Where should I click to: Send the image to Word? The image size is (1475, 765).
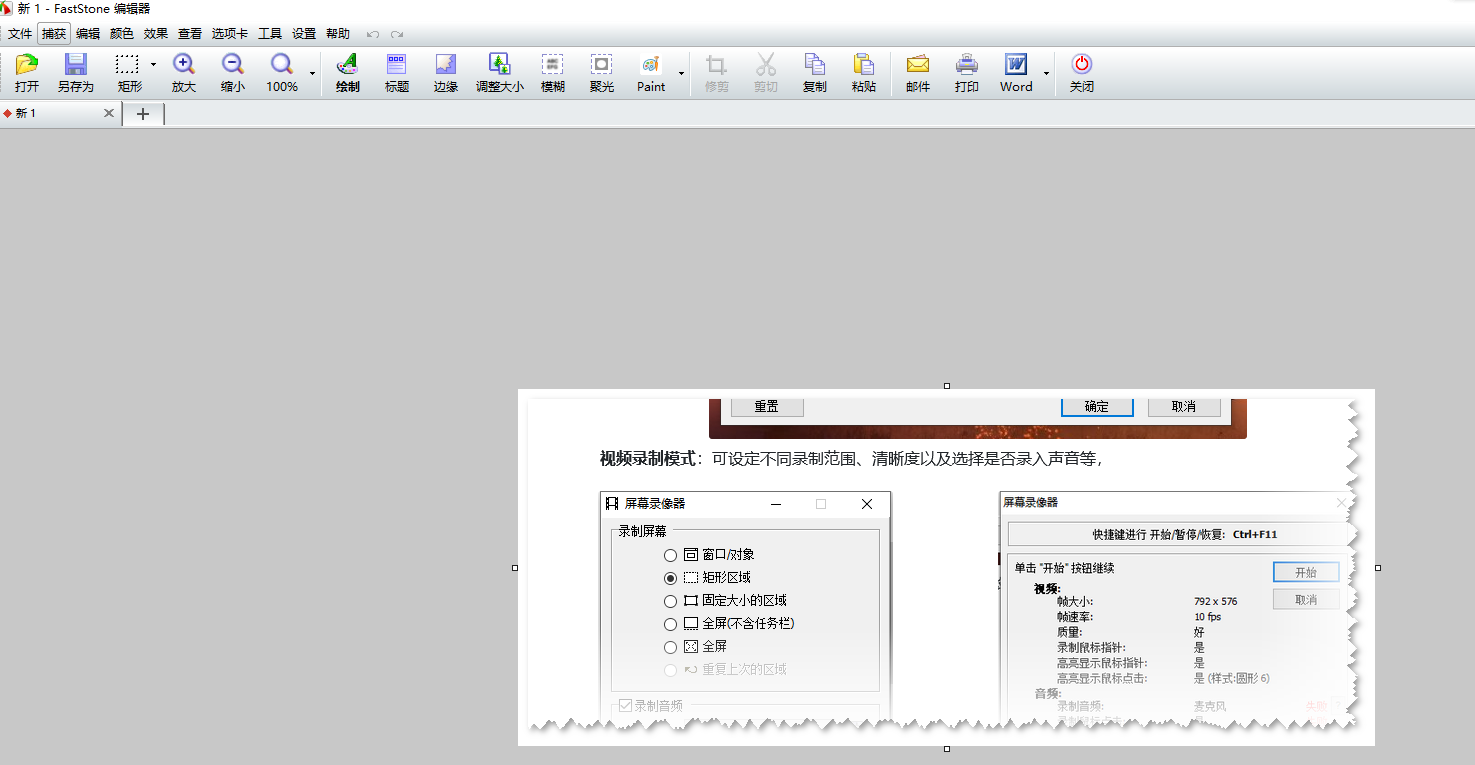(x=1016, y=73)
